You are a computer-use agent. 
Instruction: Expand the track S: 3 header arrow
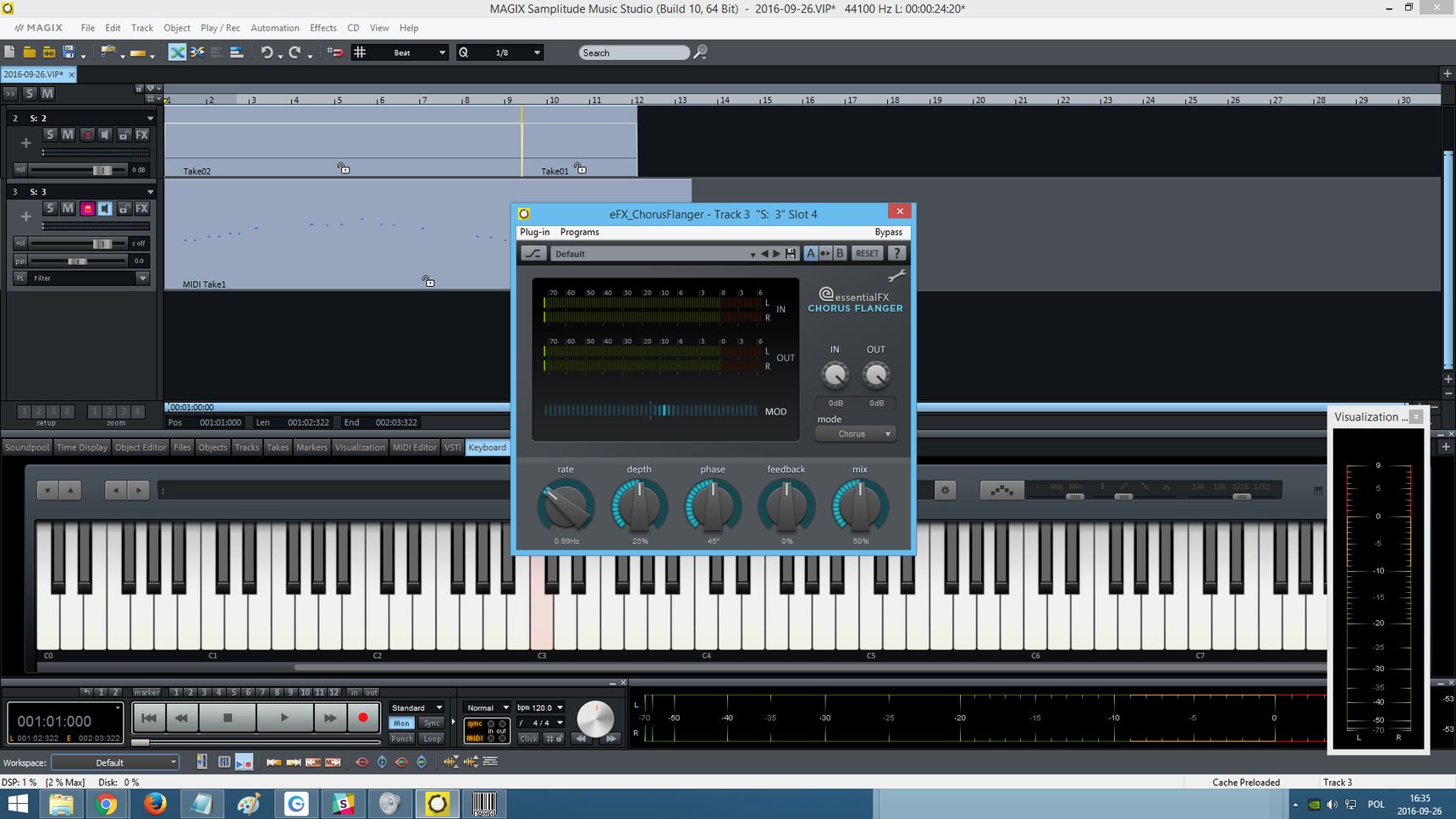click(x=151, y=192)
